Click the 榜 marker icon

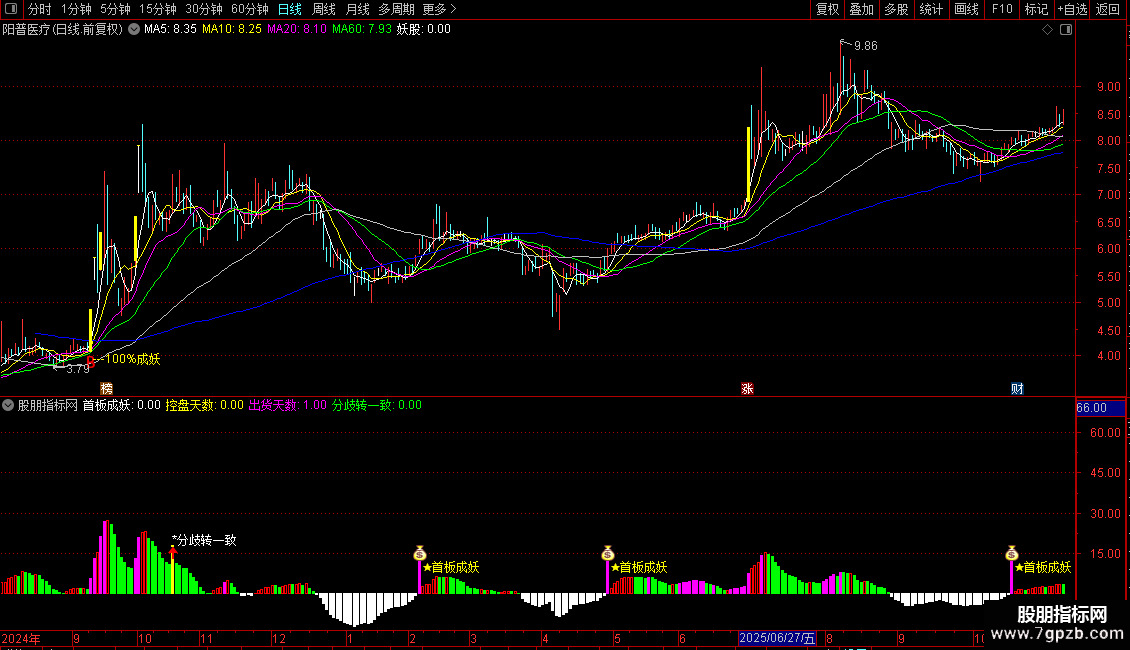(x=107, y=389)
